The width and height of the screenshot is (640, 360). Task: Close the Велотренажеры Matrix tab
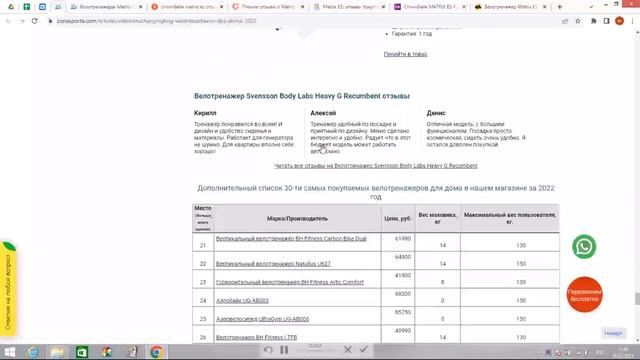coord(141,7)
